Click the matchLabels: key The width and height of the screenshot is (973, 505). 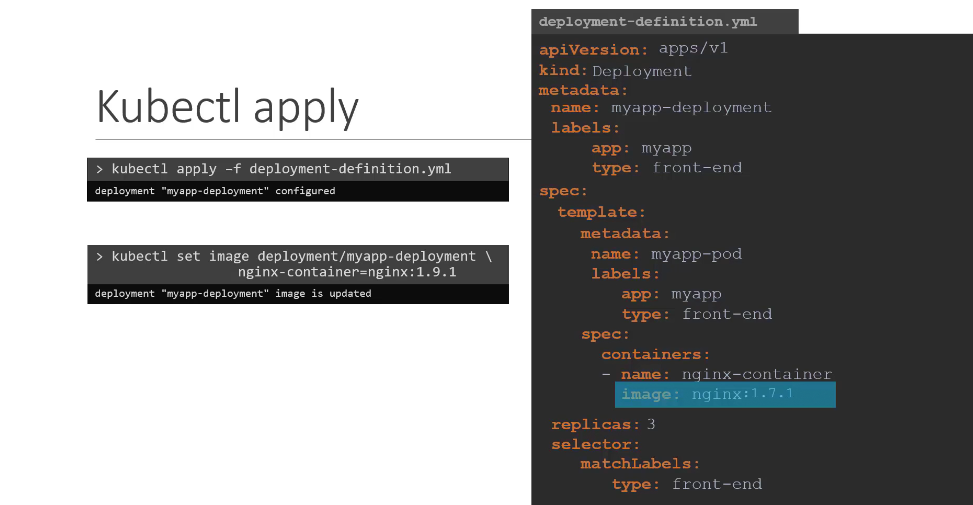640,464
